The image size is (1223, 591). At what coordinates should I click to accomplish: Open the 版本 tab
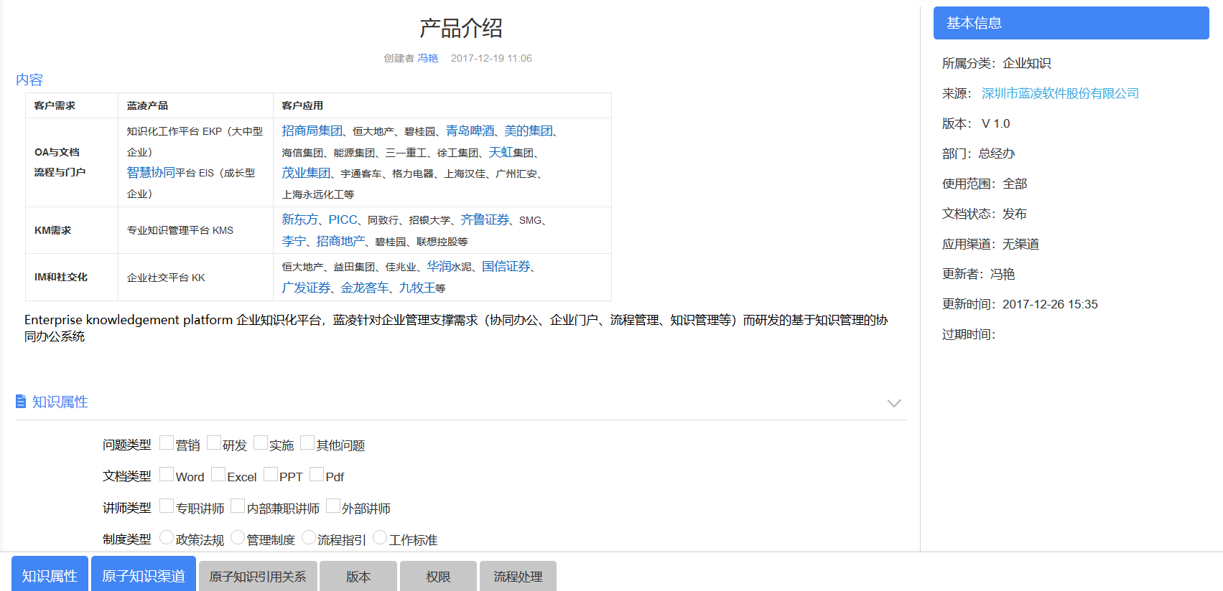point(358,576)
